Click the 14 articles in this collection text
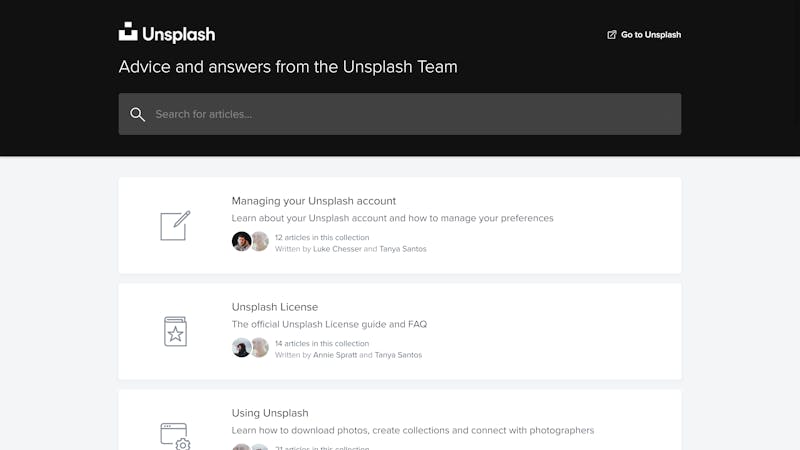 (x=322, y=343)
